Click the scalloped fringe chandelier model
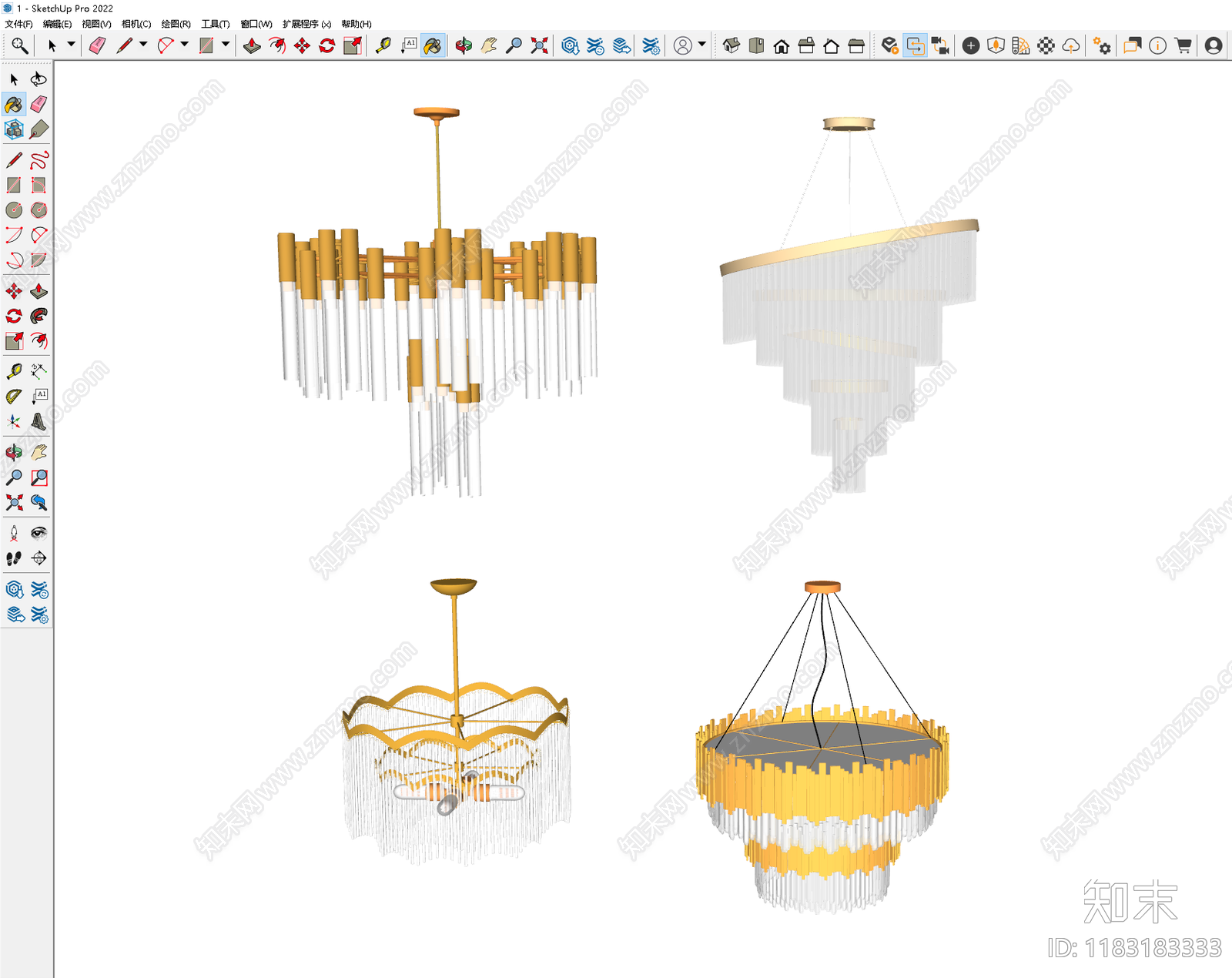This screenshot has width=1232, height=978. point(457,722)
